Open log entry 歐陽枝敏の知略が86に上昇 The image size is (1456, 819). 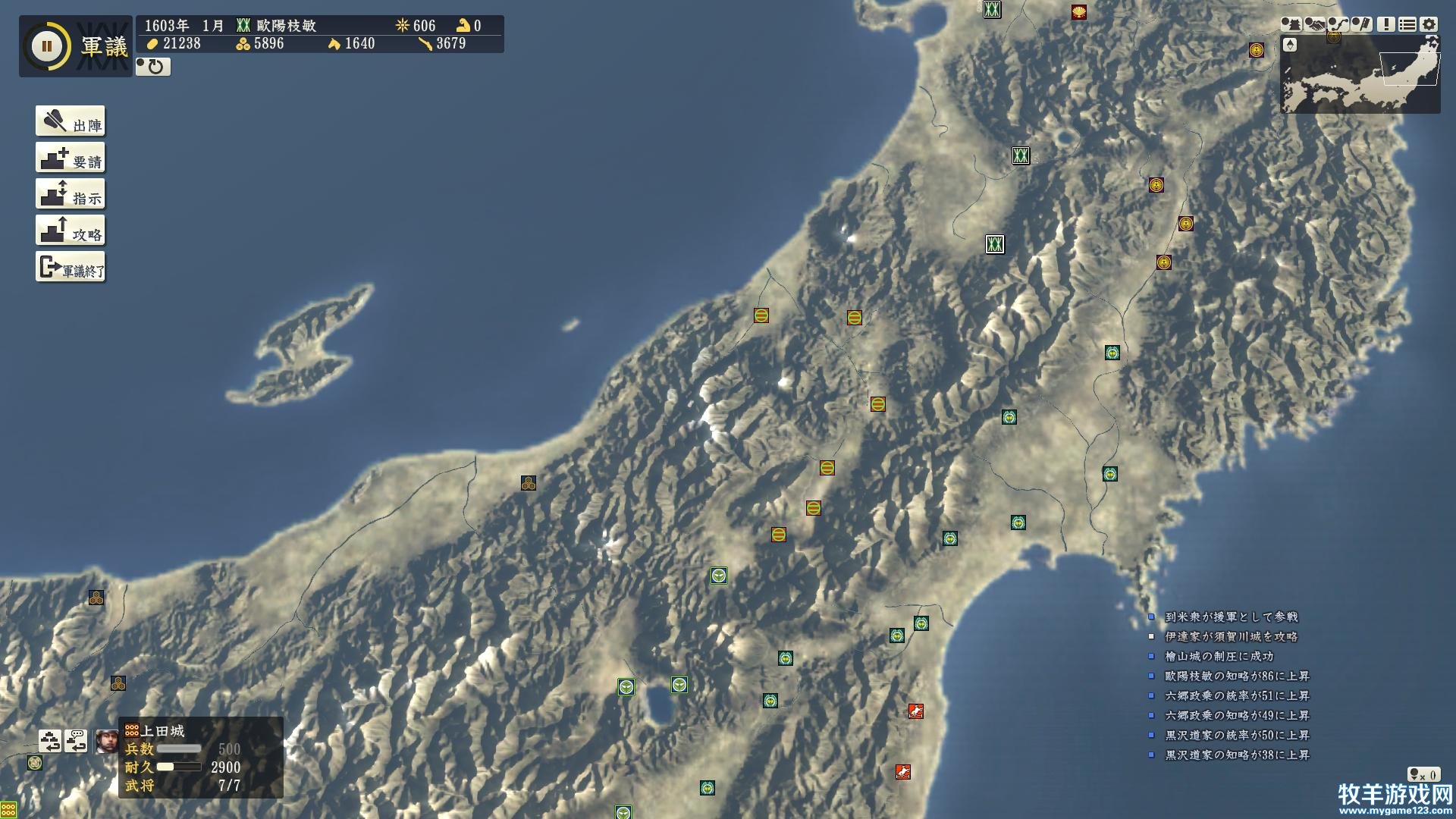[1238, 676]
